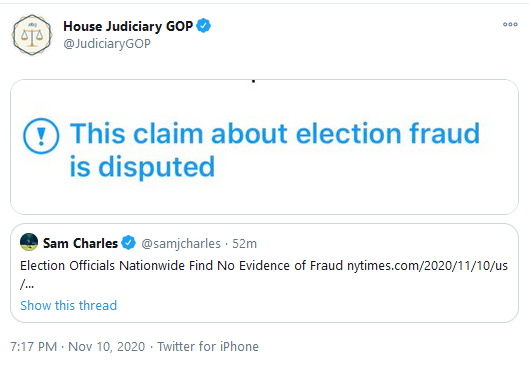Viewport: 529px width, 365px height.
Task: Open the 7:17 PM Nov 10, 2020 timestamp
Action: [78, 347]
